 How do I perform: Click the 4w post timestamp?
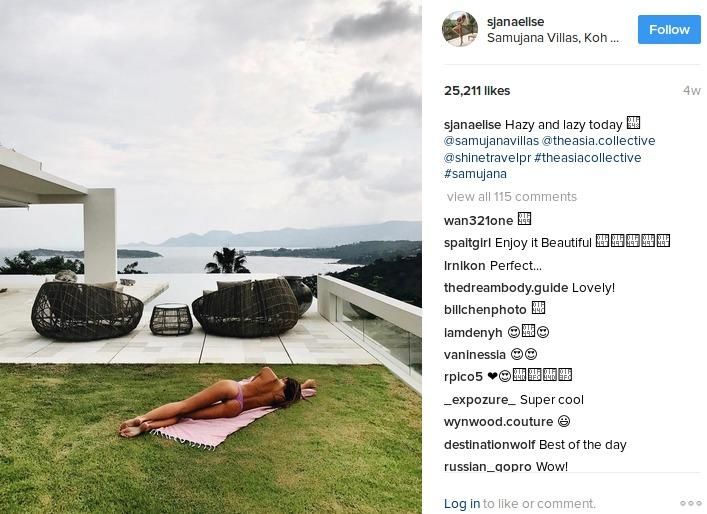click(692, 91)
